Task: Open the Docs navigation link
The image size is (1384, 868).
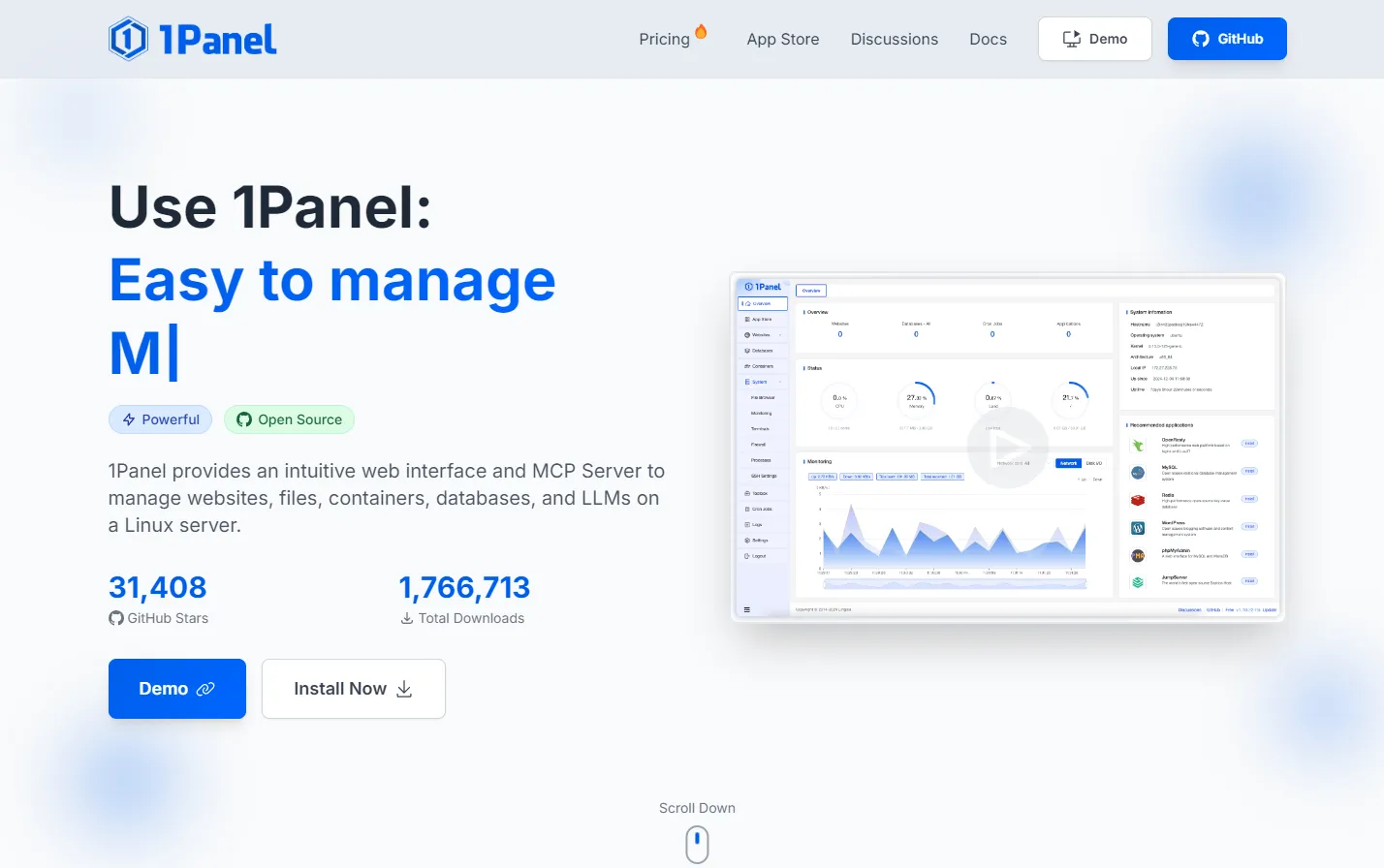Action: [x=988, y=39]
